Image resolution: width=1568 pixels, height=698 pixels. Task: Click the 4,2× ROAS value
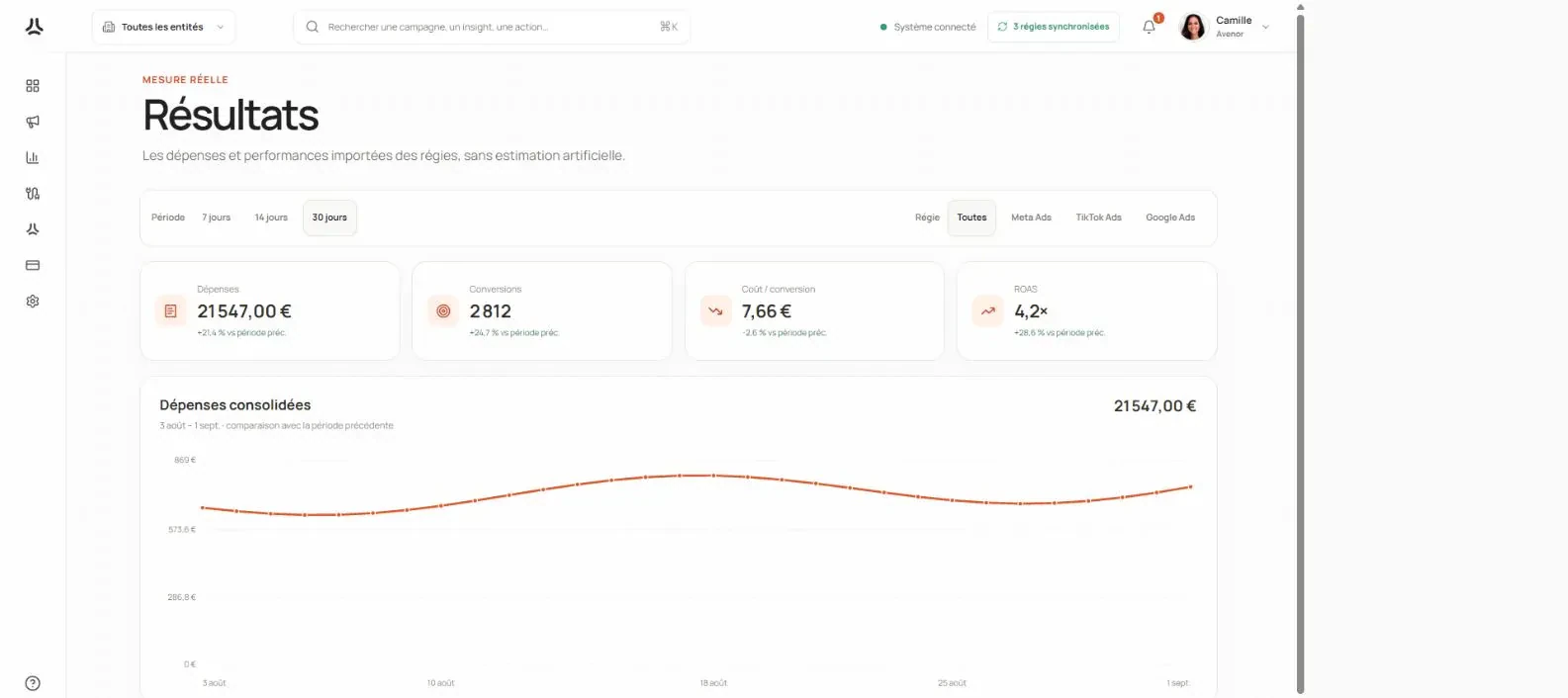click(x=1031, y=311)
